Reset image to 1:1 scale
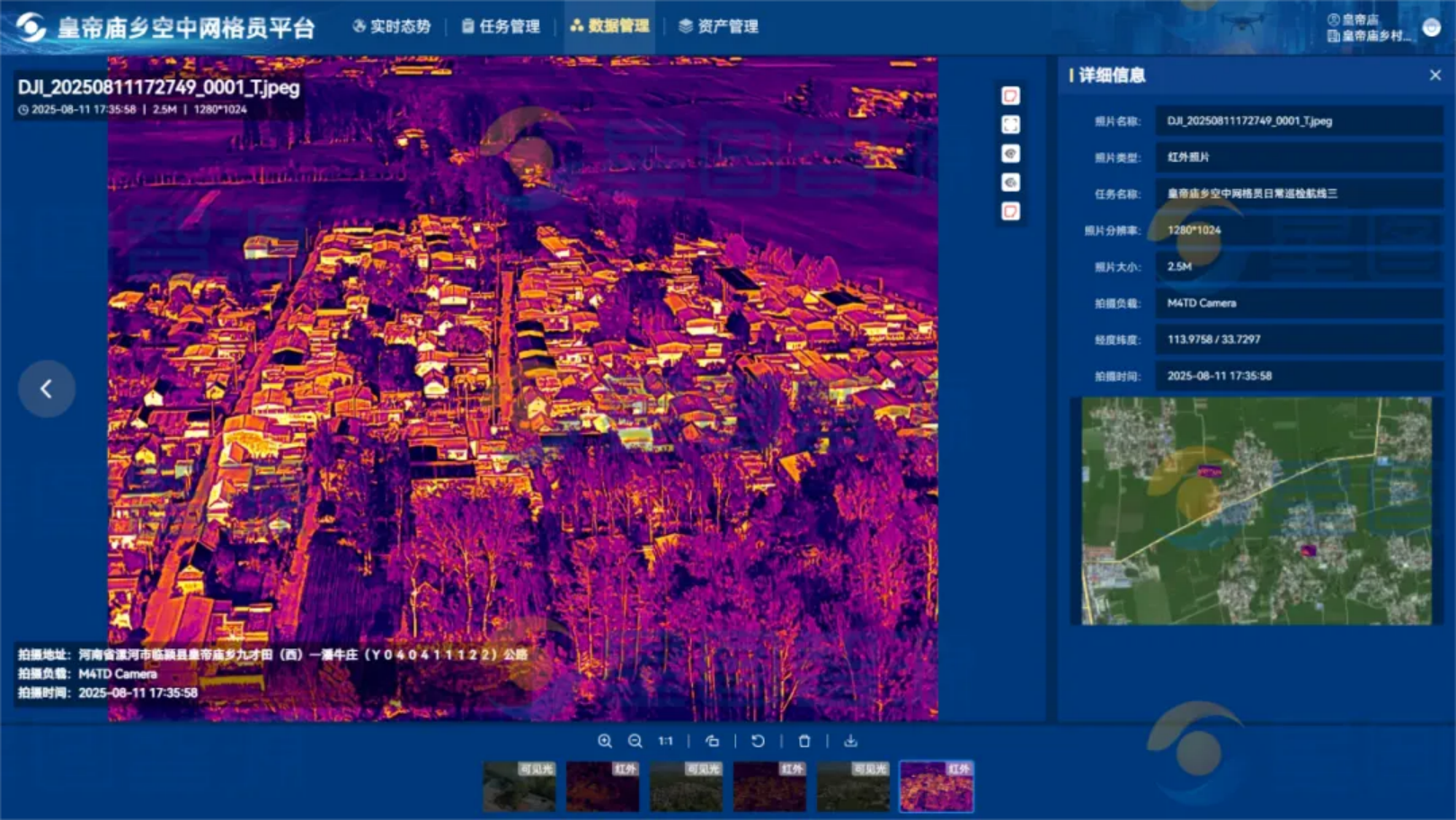Image resolution: width=1456 pixels, height=820 pixels. (x=665, y=741)
